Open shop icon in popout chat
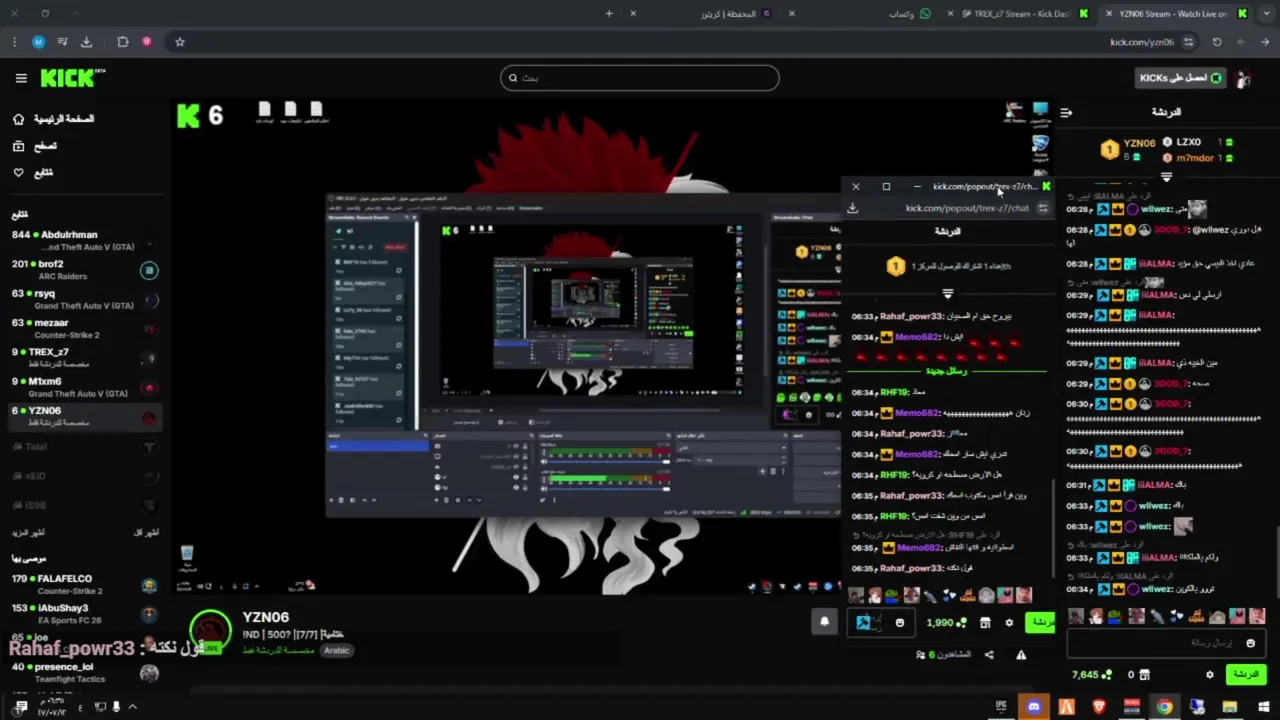Viewport: 1280px width, 720px height. click(x=985, y=623)
